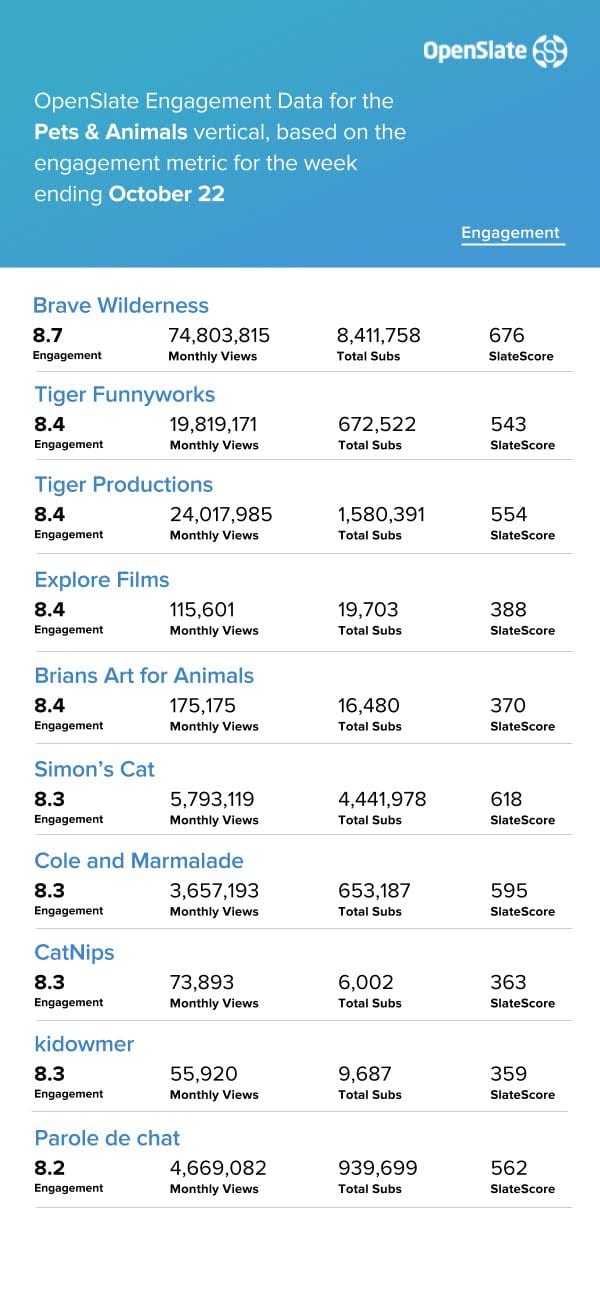Open the Brave Wilderness channel link

click(121, 305)
